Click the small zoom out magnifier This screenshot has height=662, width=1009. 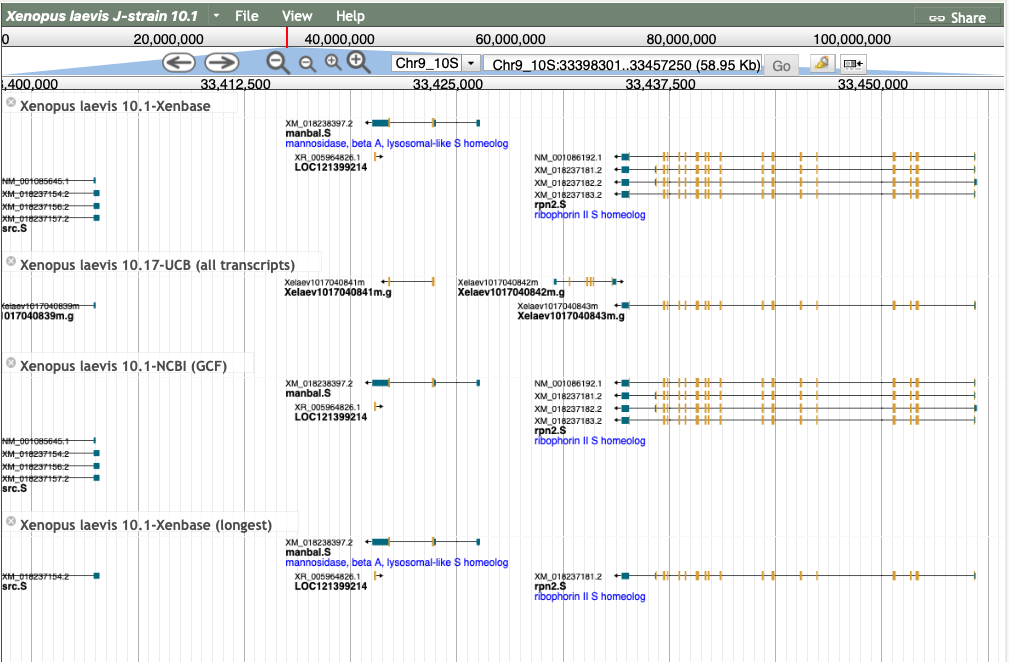coord(307,63)
